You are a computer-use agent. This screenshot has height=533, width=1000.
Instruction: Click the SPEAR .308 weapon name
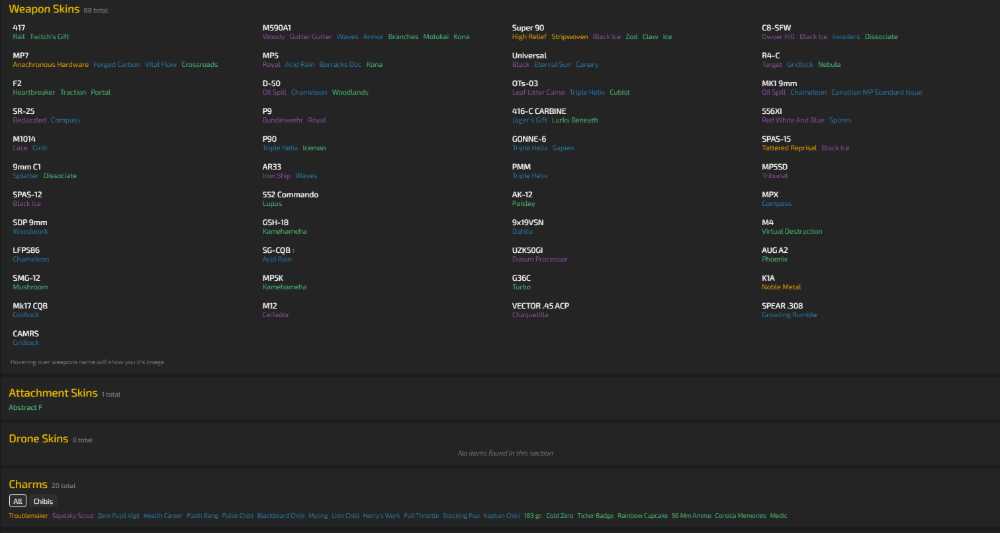coord(783,306)
